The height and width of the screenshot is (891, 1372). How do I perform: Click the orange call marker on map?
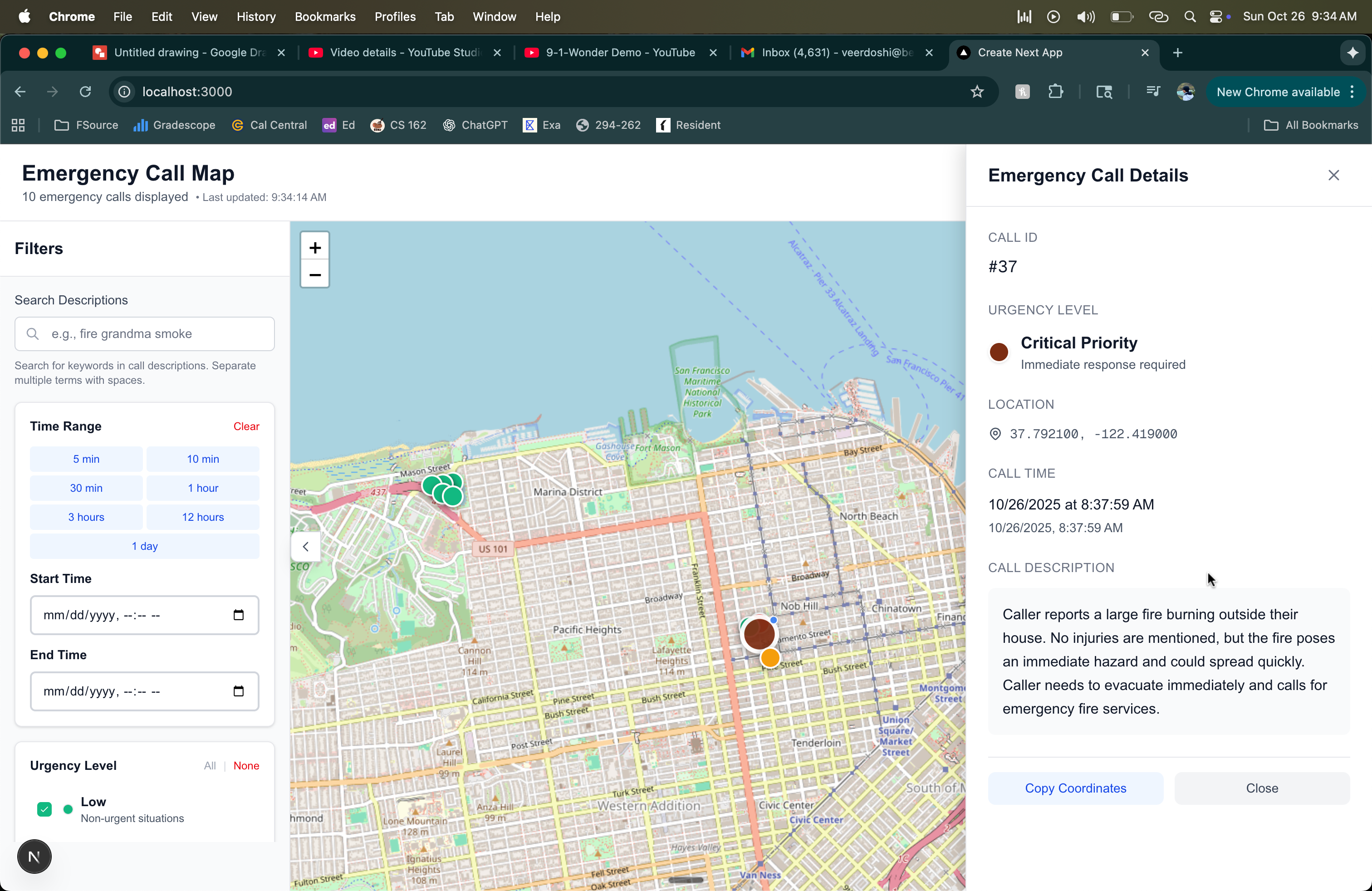point(770,657)
